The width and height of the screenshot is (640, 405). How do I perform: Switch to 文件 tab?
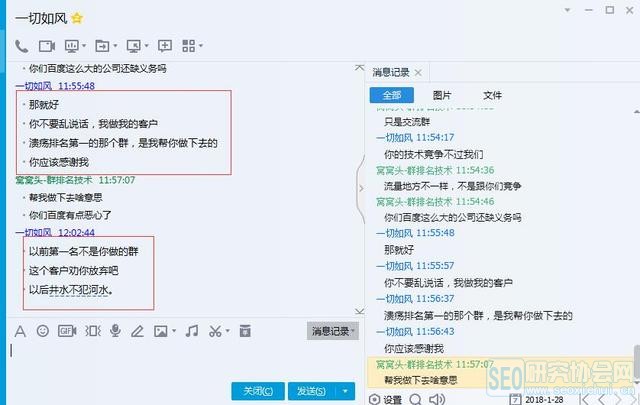pyautogui.click(x=492, y=95)
